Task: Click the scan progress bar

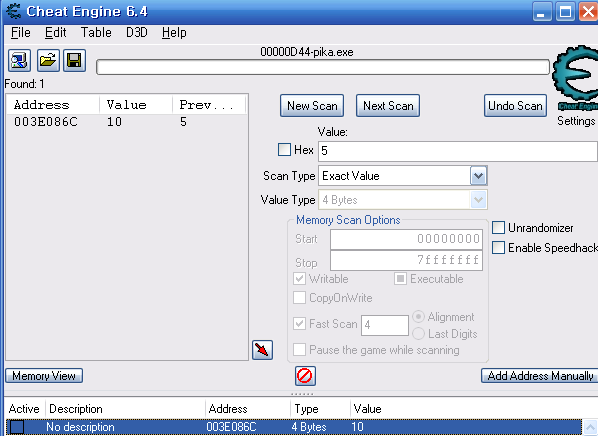Action: pos(323,67)
